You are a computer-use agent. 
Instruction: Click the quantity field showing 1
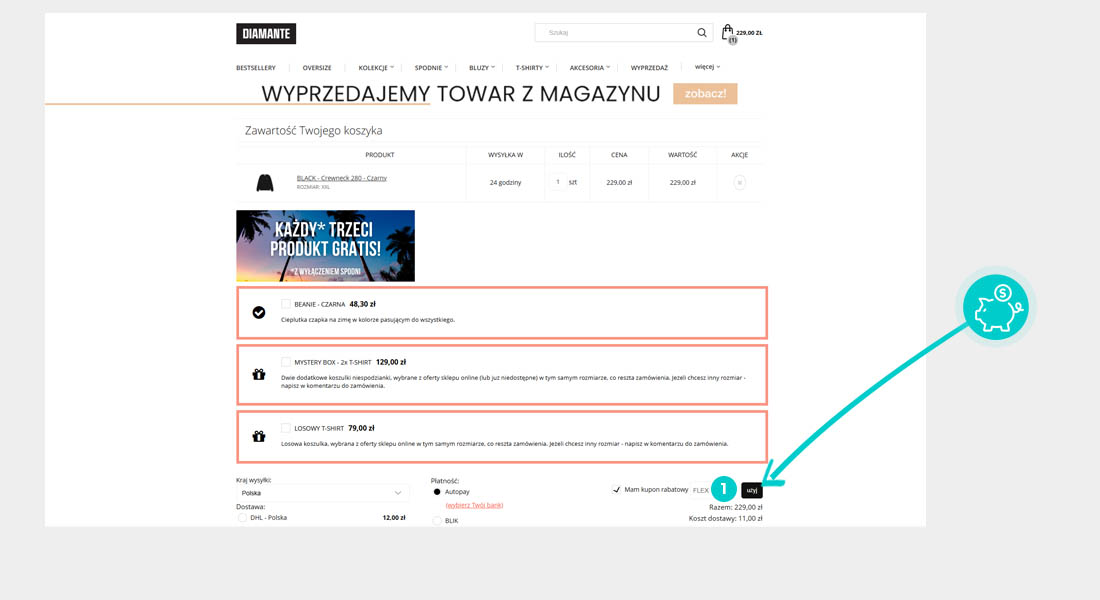pos(558,182)
